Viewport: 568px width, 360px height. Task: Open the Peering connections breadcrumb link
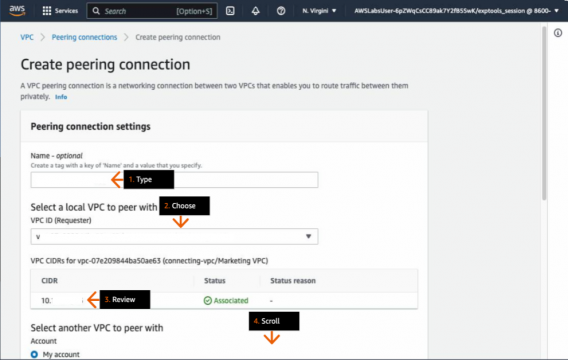point(84,37)
